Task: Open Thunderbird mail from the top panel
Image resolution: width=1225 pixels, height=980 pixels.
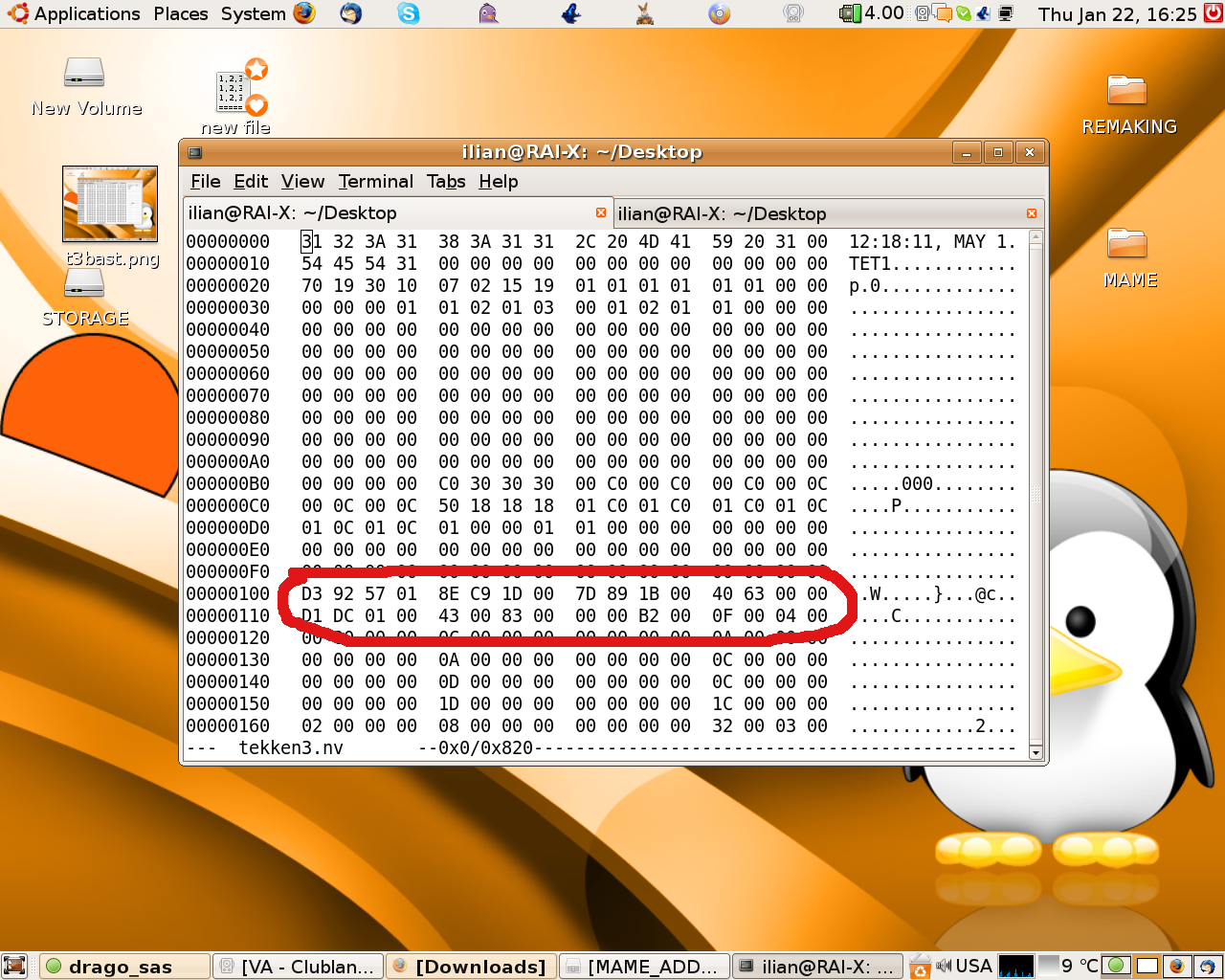Action: pyautogui.click(x=351, y=13)
